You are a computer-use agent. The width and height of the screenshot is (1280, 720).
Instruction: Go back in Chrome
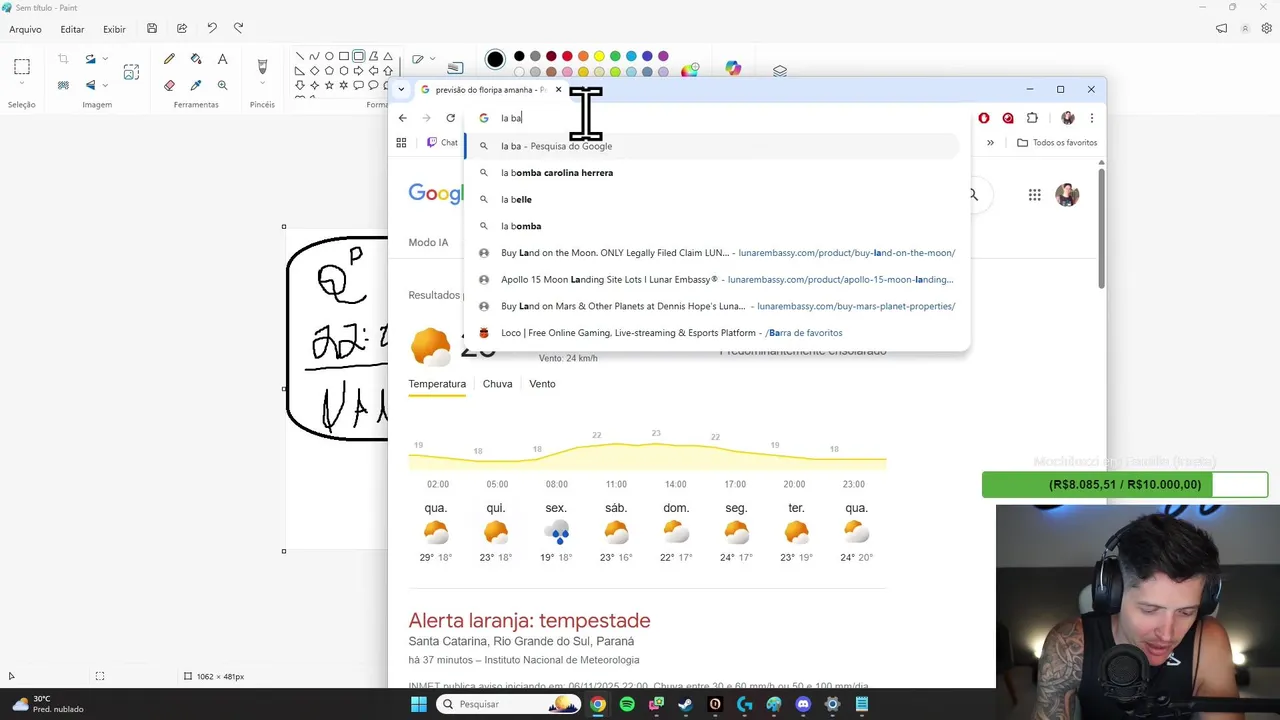(402, 118)
